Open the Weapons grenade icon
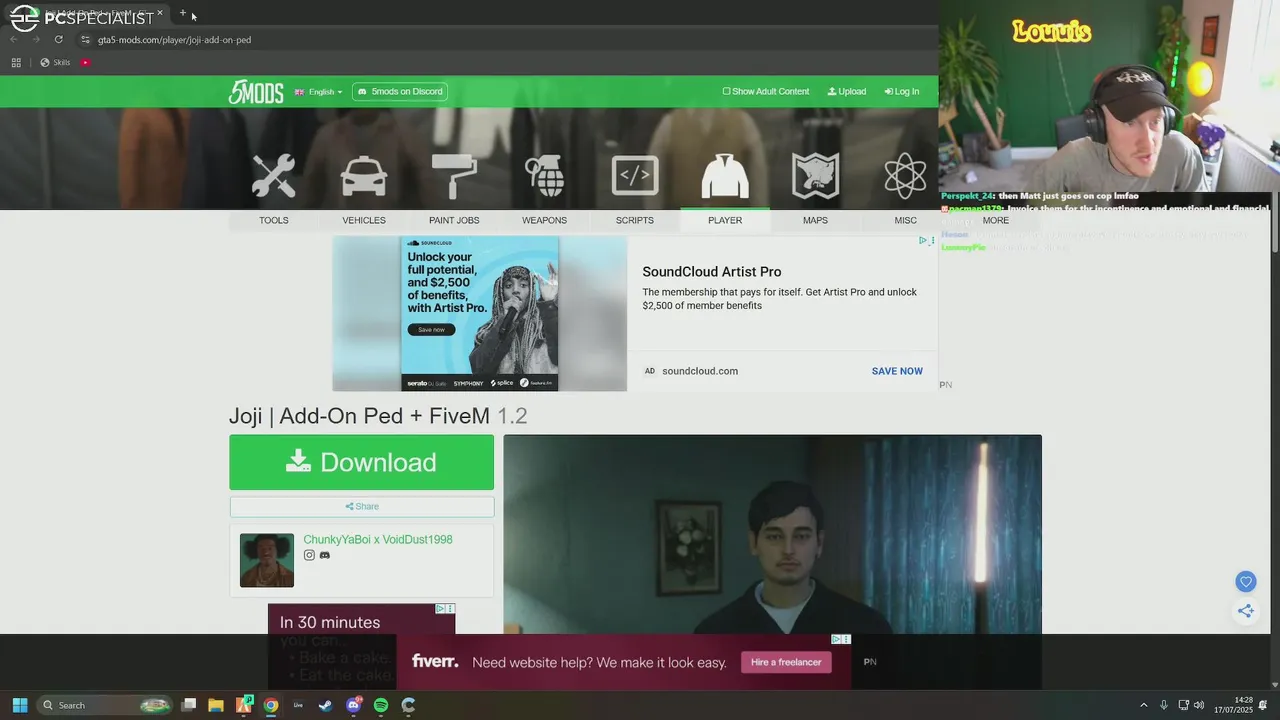The height and width of the screenshot is (720, 1280). click(x=545, y=176)
